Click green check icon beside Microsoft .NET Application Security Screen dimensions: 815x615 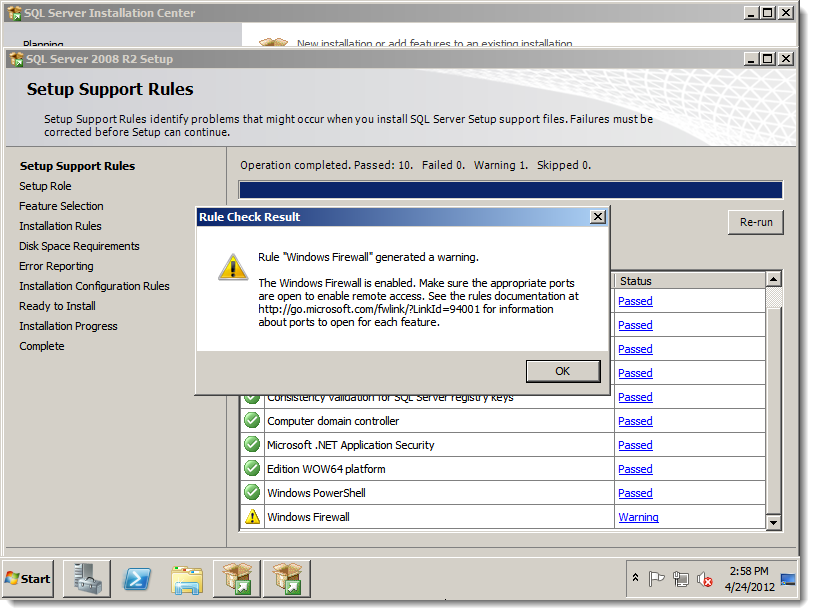pyautogui.click(x=252, y=444)
